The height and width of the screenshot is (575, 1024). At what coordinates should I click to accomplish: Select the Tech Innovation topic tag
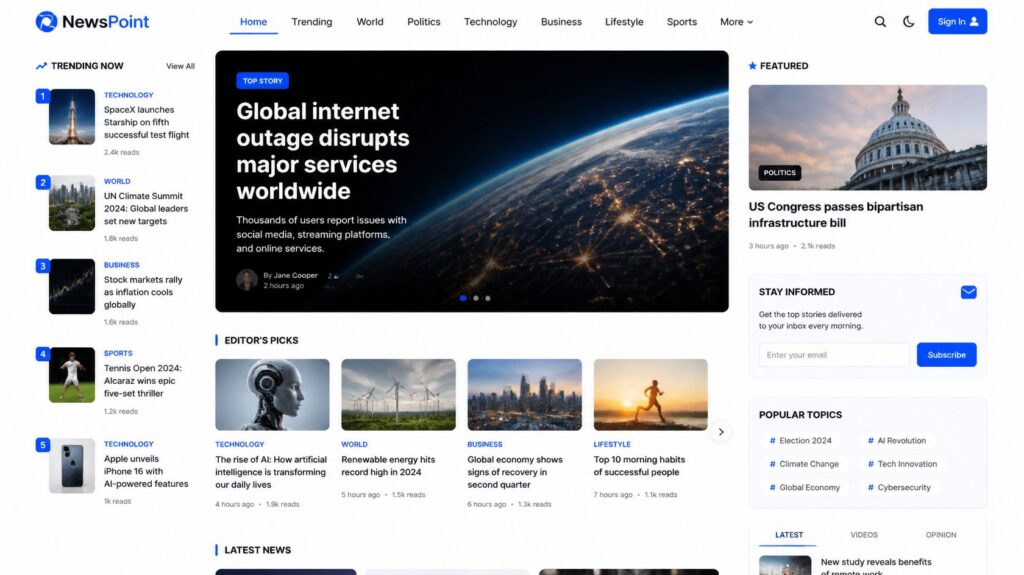tap(902, 464)
